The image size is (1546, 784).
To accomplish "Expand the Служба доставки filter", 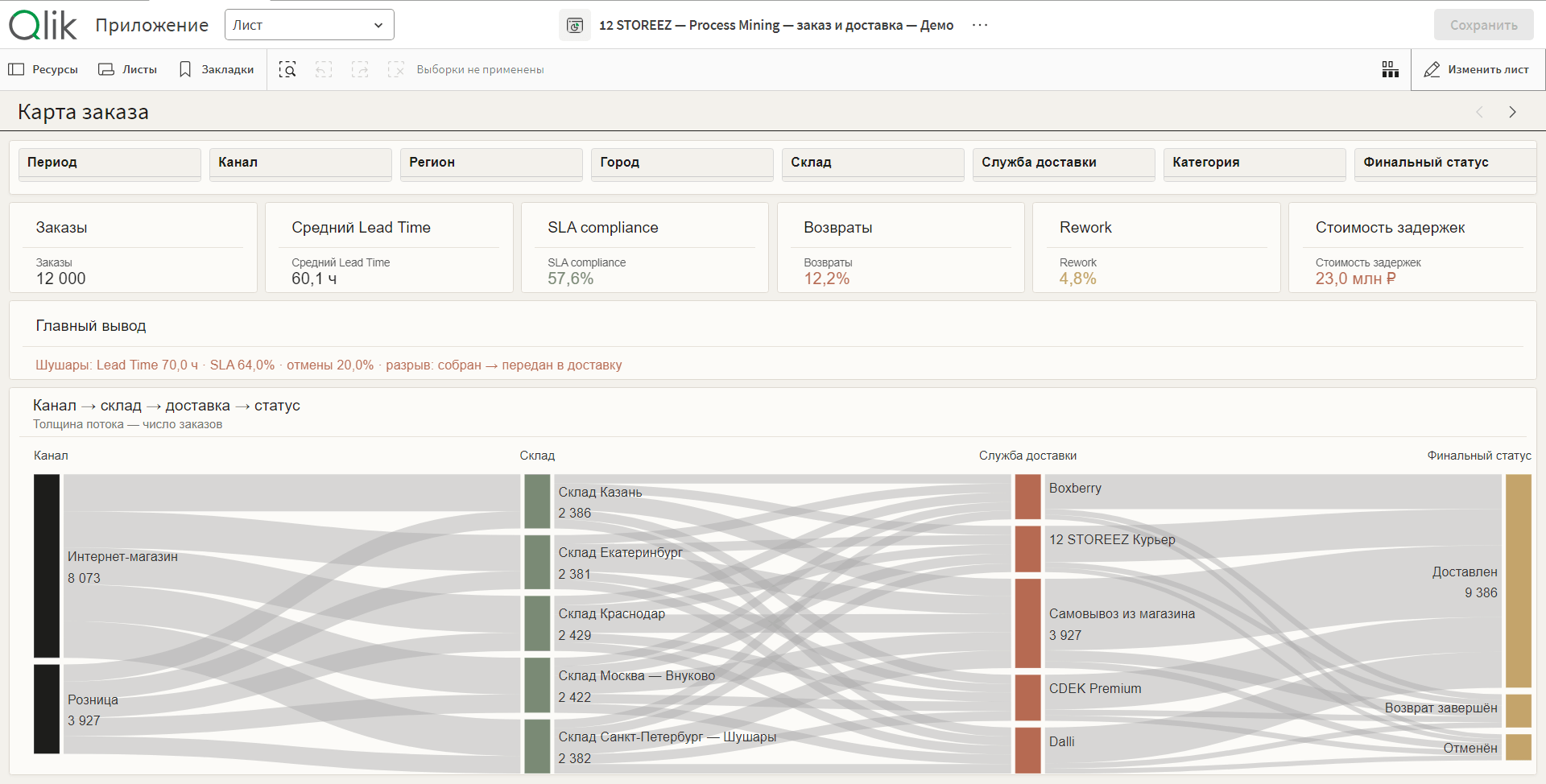I will pyautogui.click(x=1063, y=163).
